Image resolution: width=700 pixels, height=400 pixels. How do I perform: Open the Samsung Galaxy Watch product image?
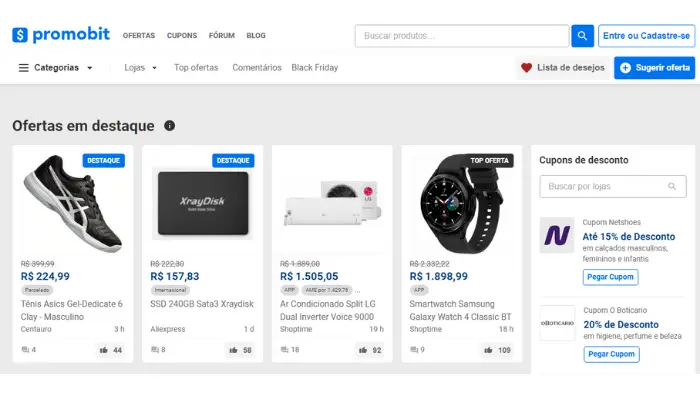461,202
